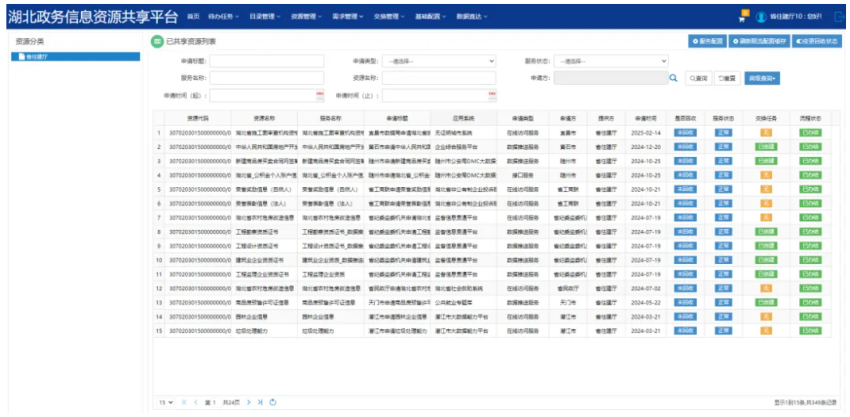
Task: Click the user avatar icon in header
Action: click(x=761, y=16)
